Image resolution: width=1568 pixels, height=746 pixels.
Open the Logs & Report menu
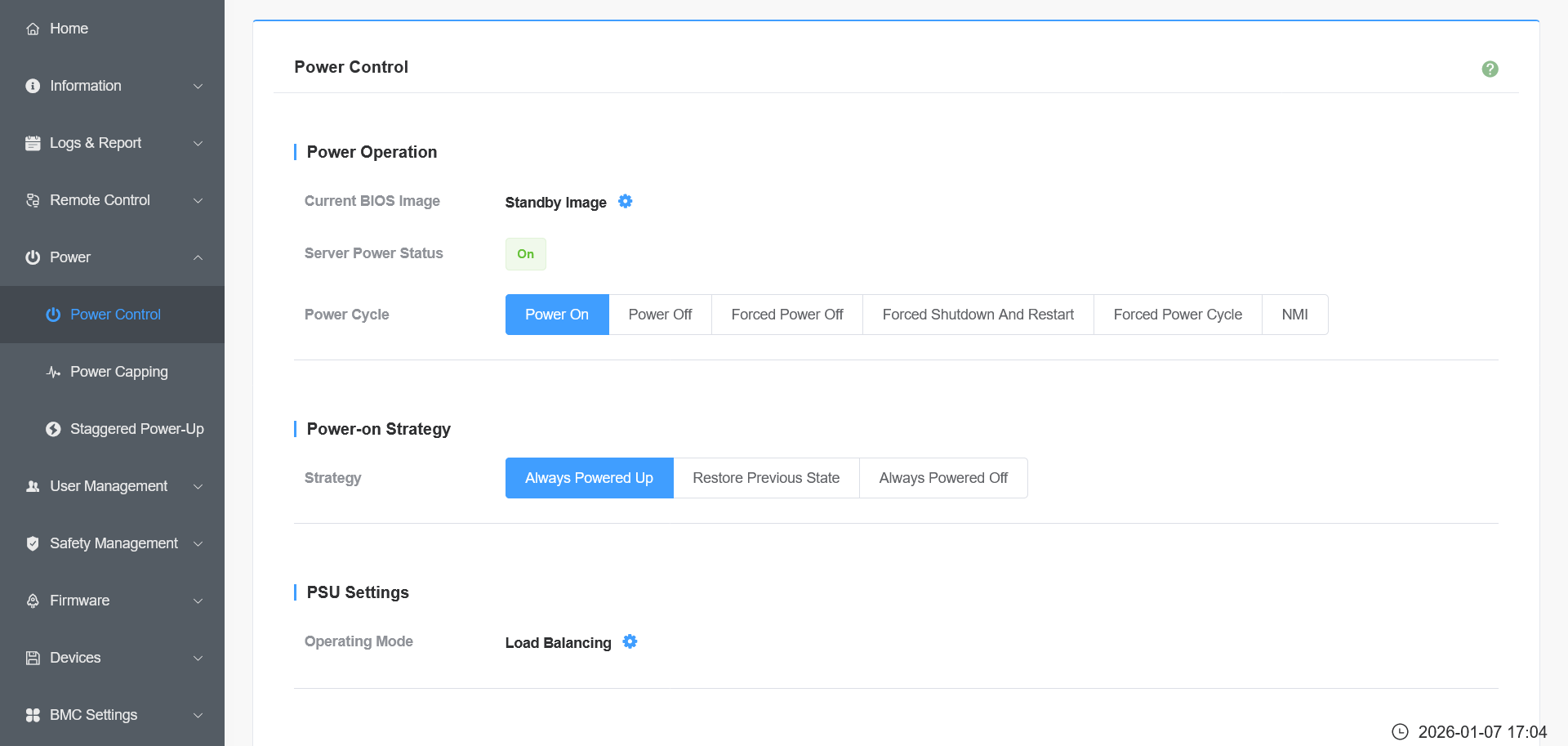click(x=96, y=143)
